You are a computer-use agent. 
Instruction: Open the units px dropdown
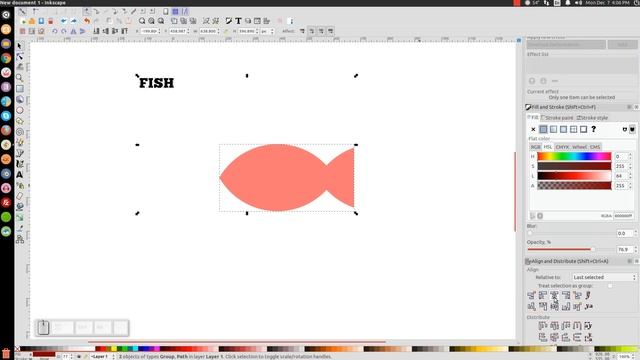coord(267,31)
